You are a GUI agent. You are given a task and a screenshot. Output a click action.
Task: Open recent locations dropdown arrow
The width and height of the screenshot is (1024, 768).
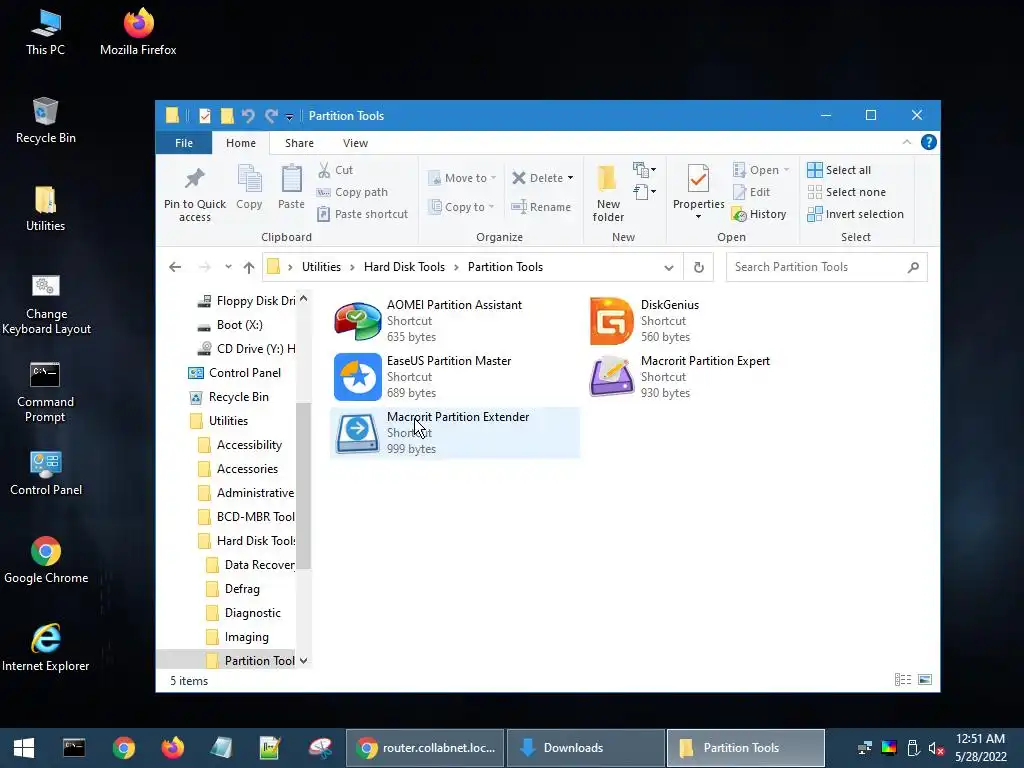tap(228, 267)
